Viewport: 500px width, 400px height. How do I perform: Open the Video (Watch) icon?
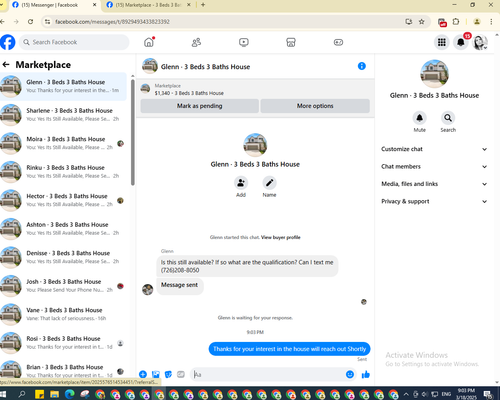pos(244,42)
